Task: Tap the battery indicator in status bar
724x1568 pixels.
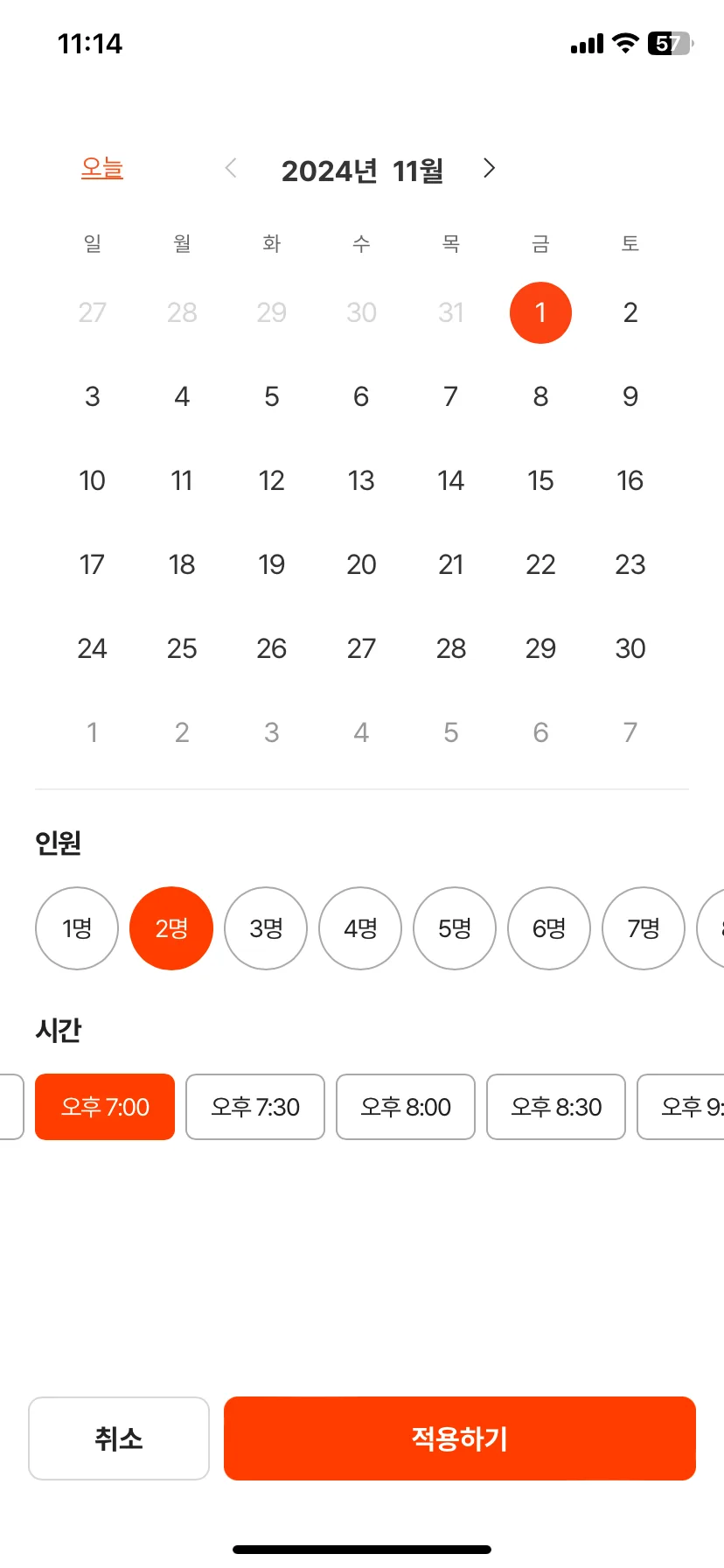Action: click(x=671, y=43)
